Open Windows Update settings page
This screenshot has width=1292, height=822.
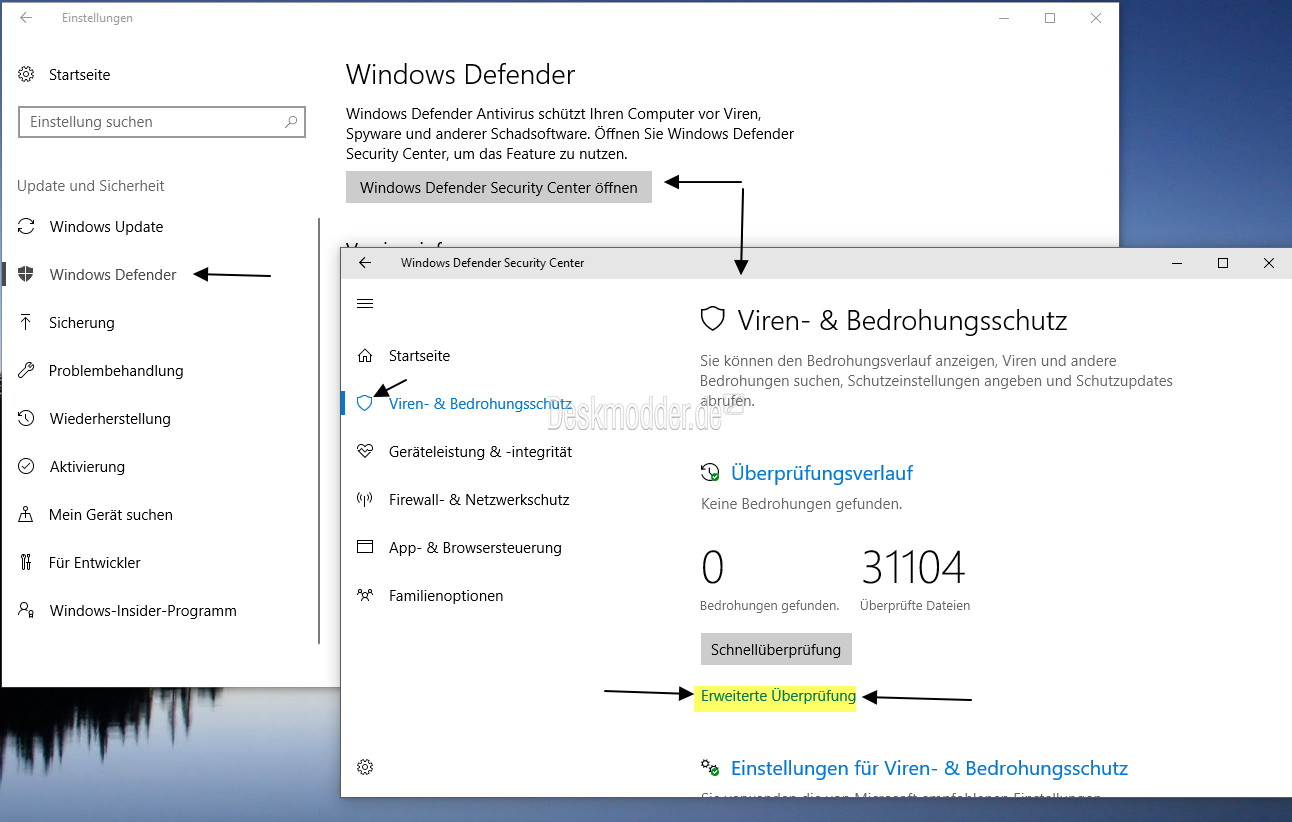(106, 227)
